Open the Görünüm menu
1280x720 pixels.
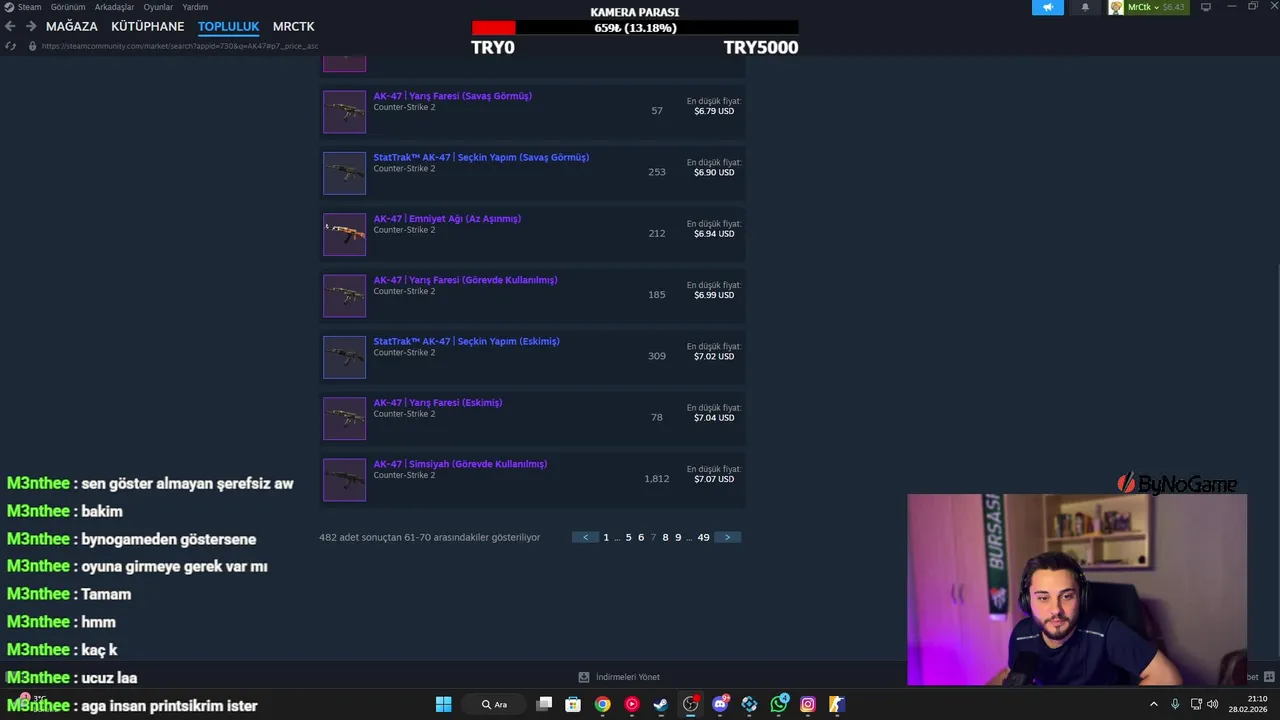(x=68, y=7)
